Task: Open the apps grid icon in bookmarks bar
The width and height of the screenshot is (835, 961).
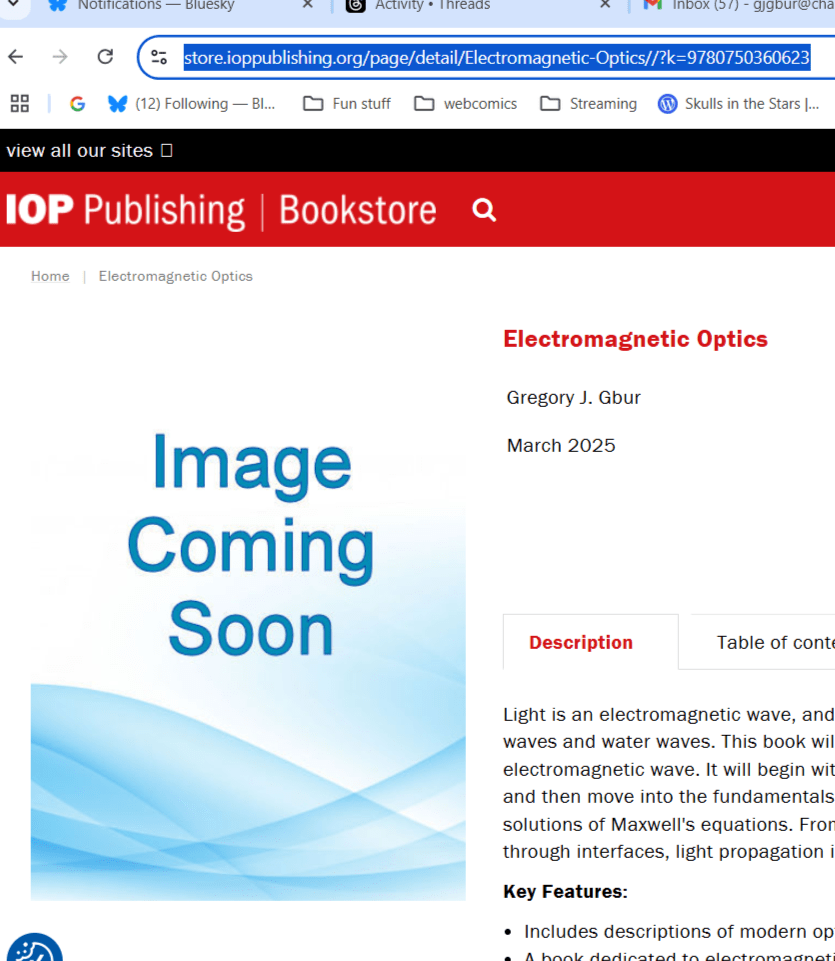Action: click(x=19, y=103)
